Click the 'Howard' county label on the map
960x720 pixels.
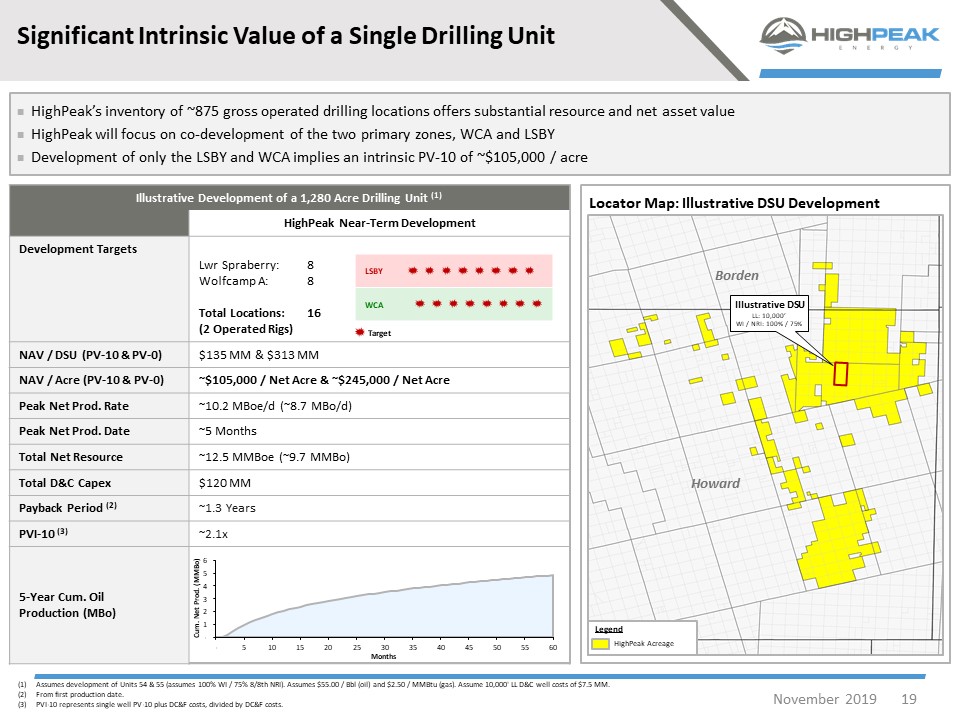click(x=715, y=484)
